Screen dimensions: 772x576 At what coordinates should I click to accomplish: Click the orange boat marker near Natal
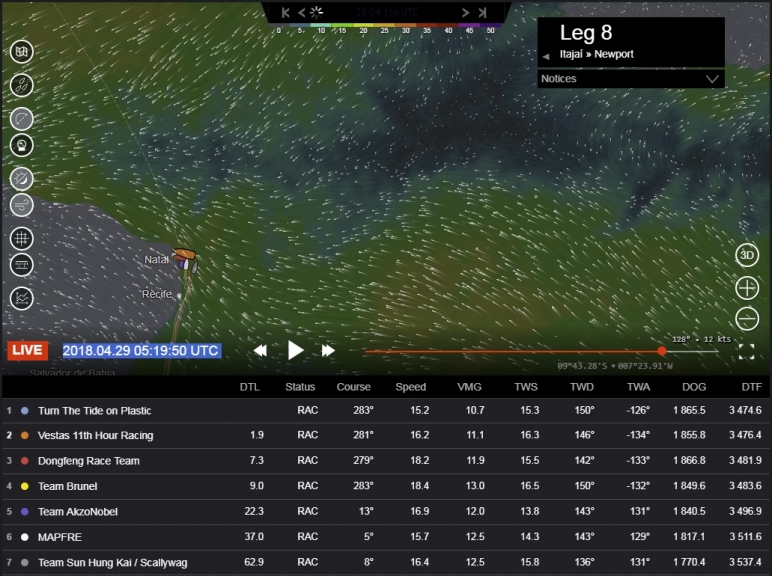(x=184, y=255)
